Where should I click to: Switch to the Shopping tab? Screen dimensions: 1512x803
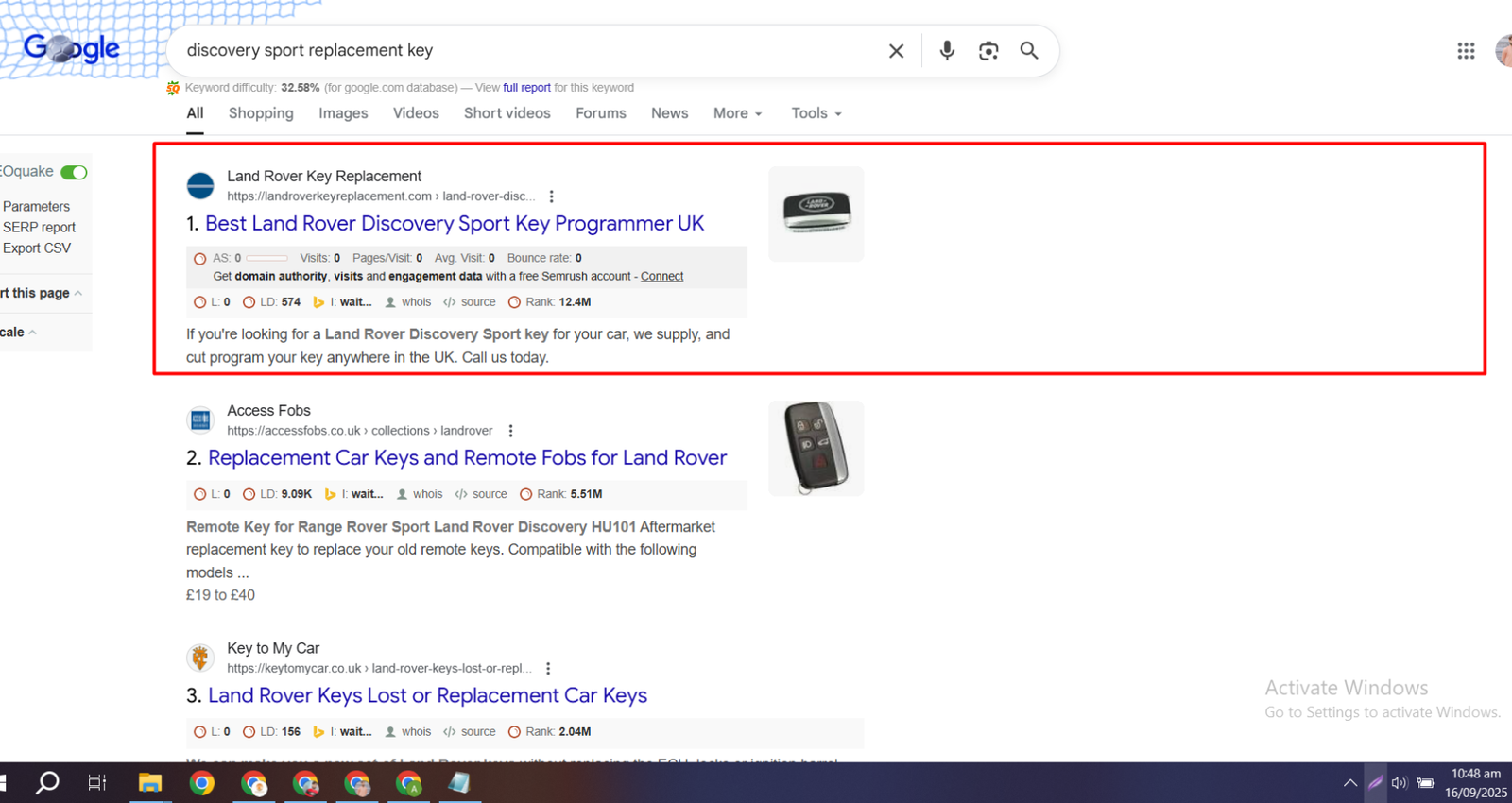click(261, 113)
